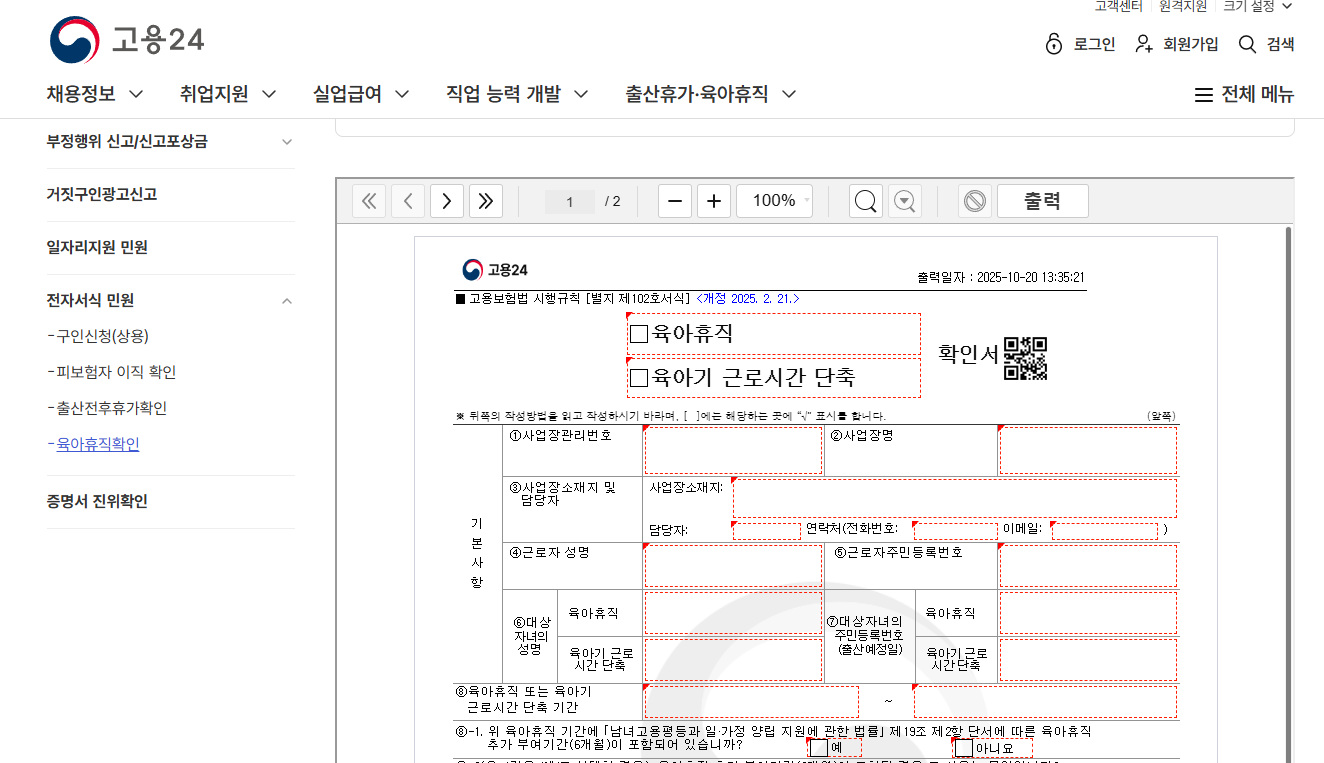Select 구인신청(상용) submenu item

click(x=102, y=336)
